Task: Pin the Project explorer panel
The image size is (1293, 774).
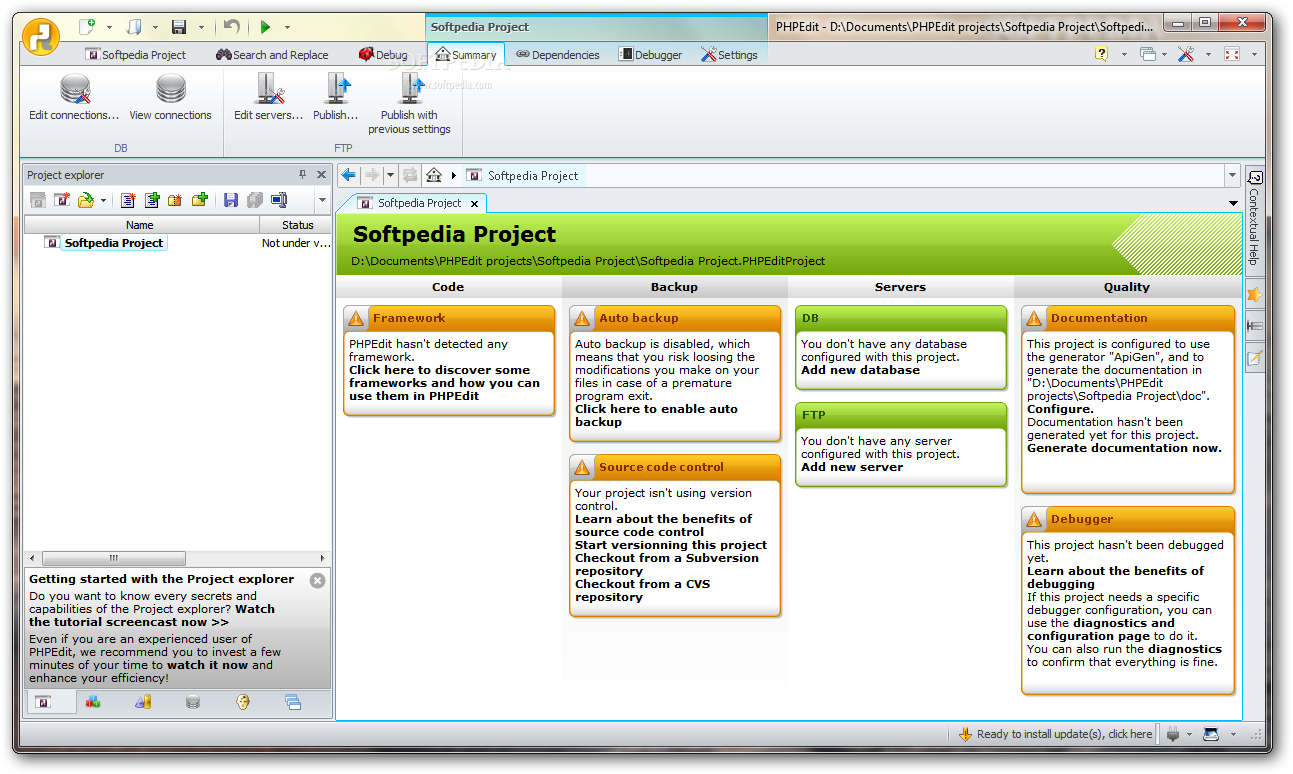Action: [303, 174]
